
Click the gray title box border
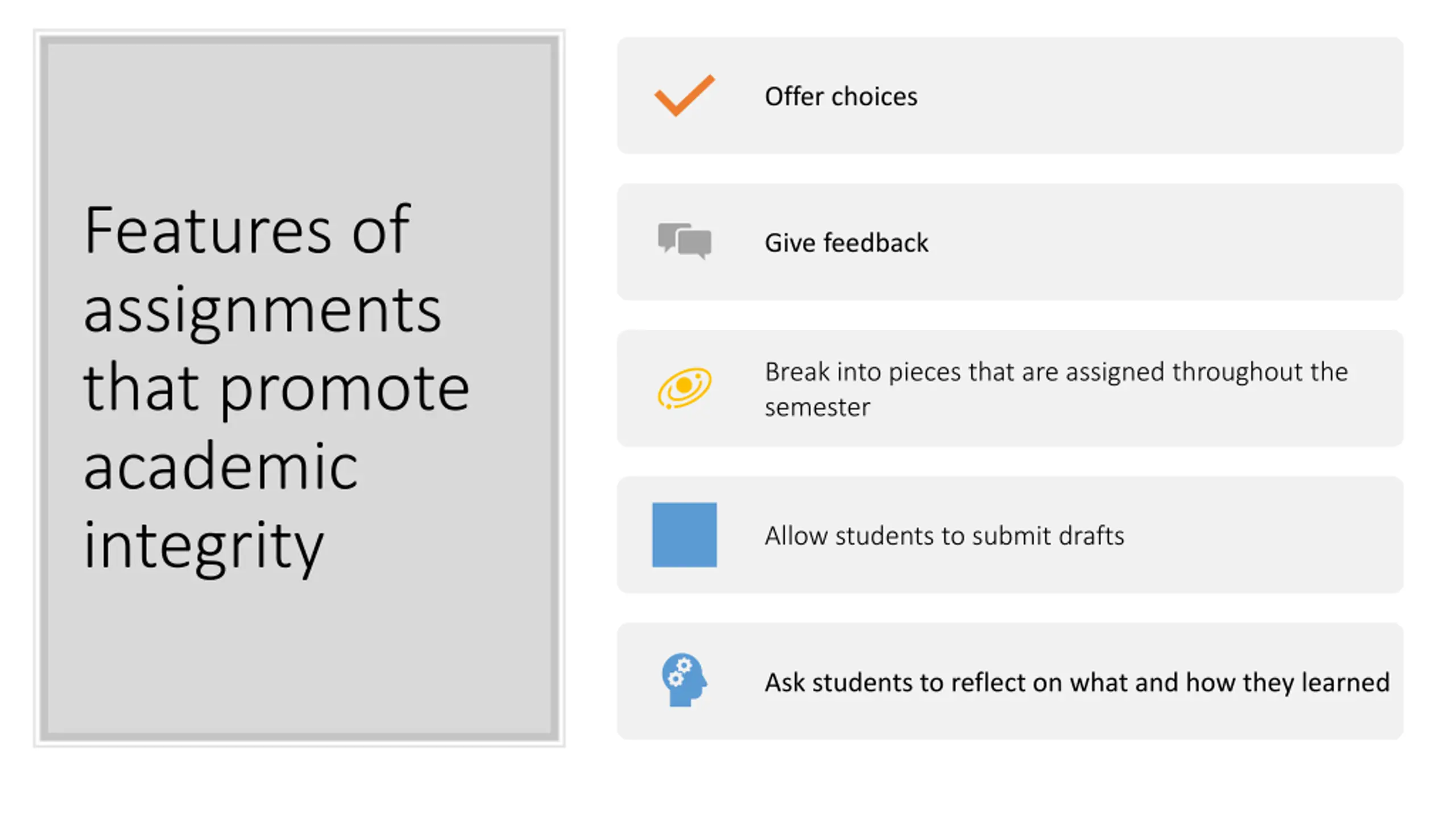tap(299, 39)
